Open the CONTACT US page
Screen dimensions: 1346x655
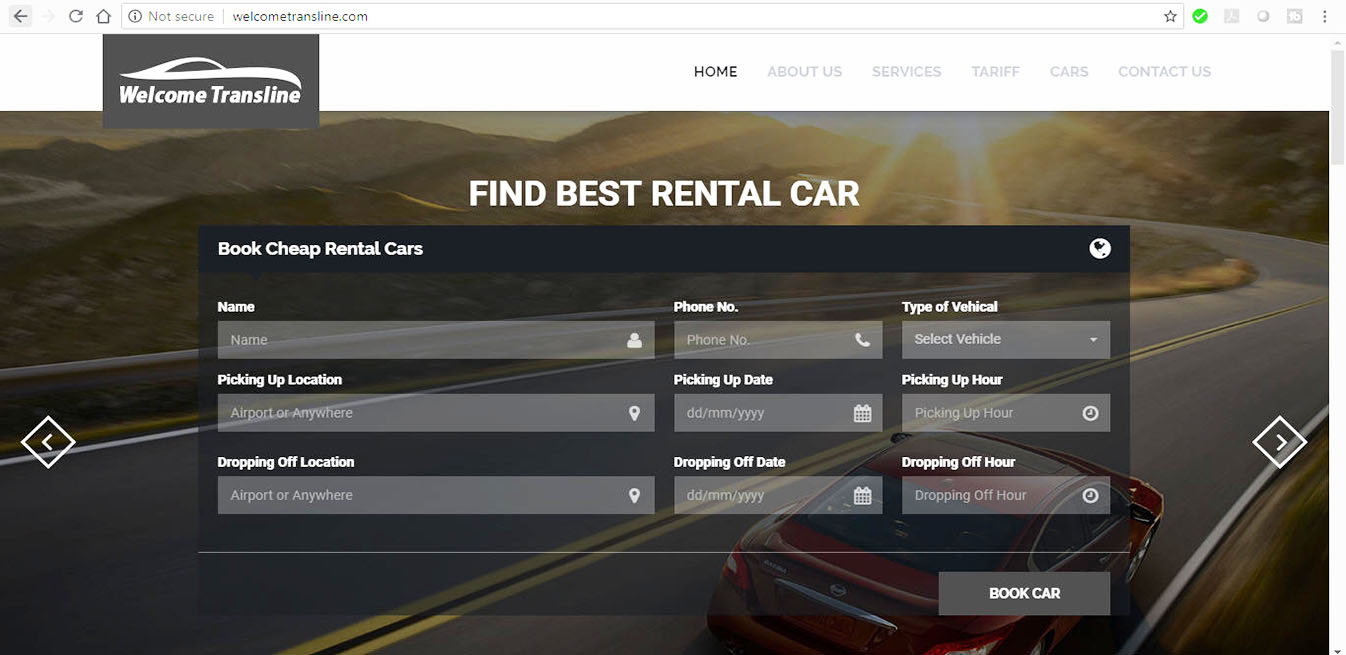coord(1165,72)
